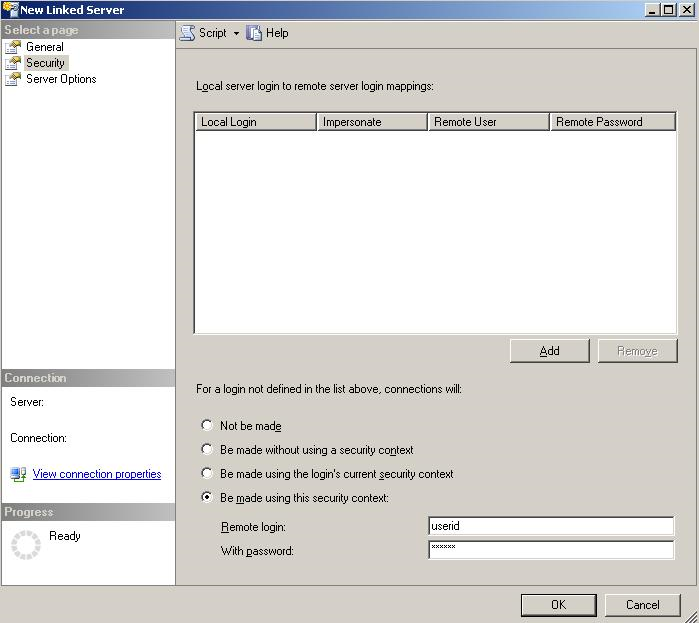Click the Server Options page icon
Screen dimensions: 699x623
click(x=13, y=79)
